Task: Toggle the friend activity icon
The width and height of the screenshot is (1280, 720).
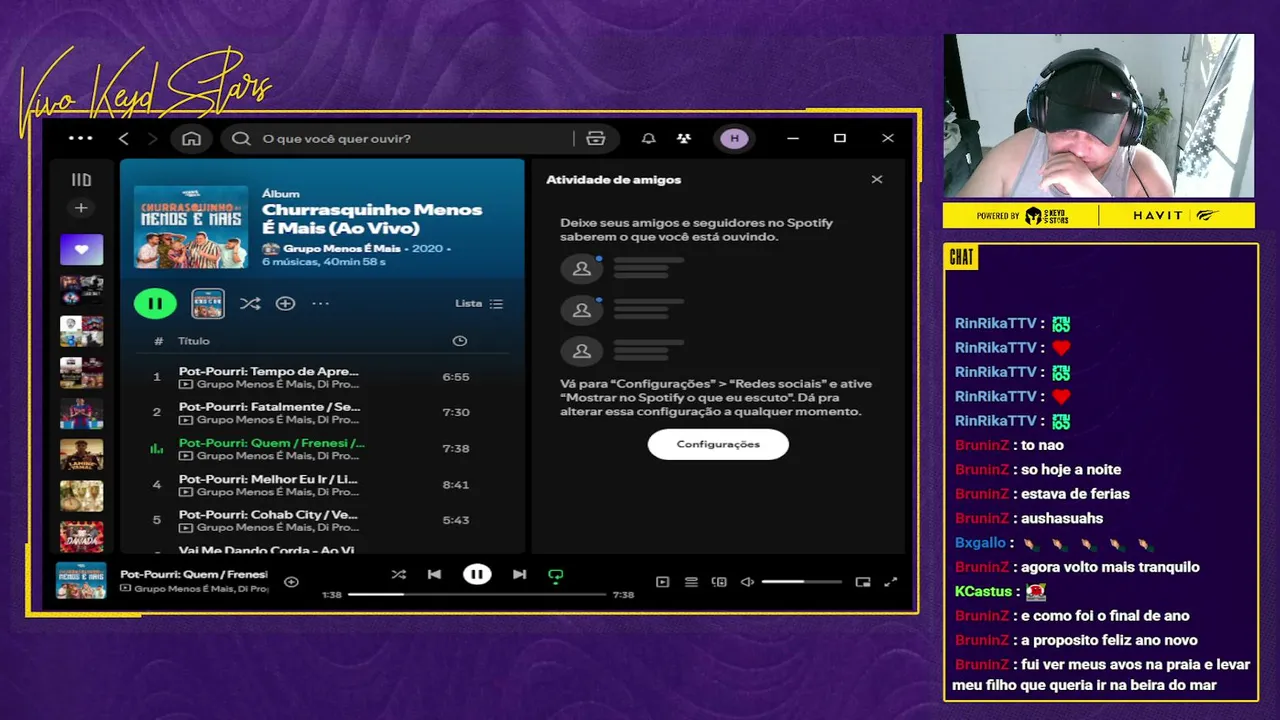Action: 684,138
